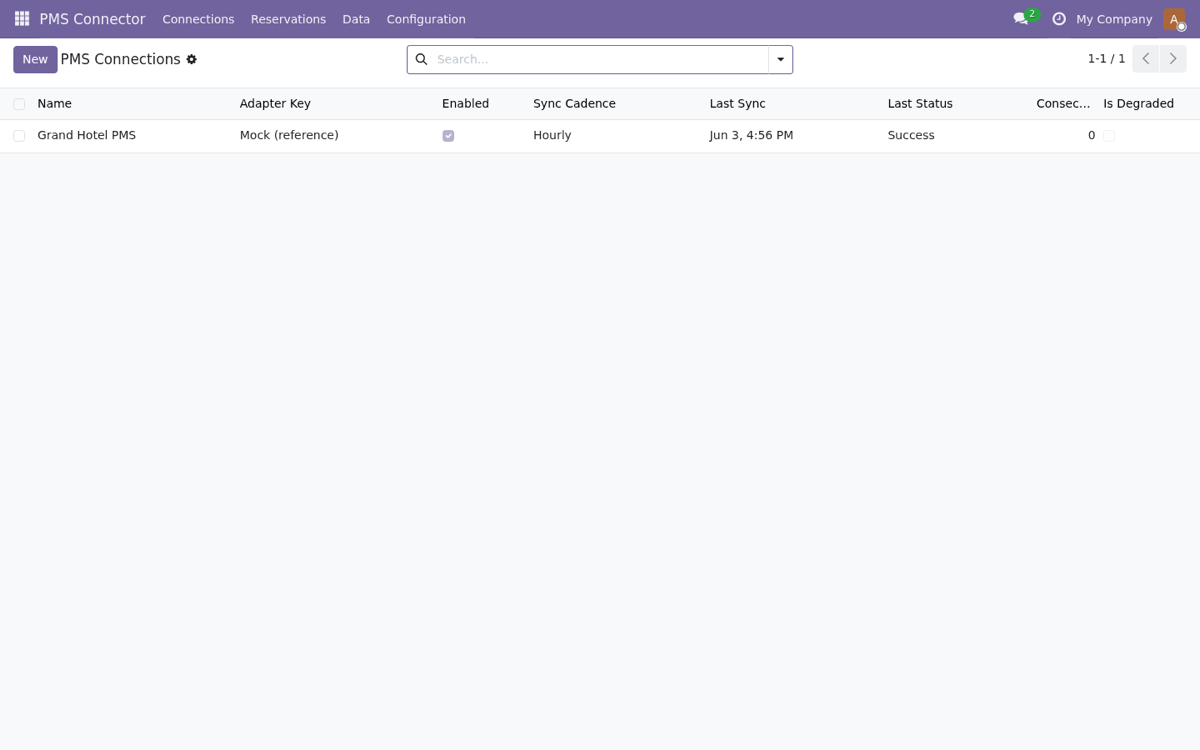The width and height of the screenshot is (1200, 750).
Task: Sort by the Consec... column header
Action: 1063,104
